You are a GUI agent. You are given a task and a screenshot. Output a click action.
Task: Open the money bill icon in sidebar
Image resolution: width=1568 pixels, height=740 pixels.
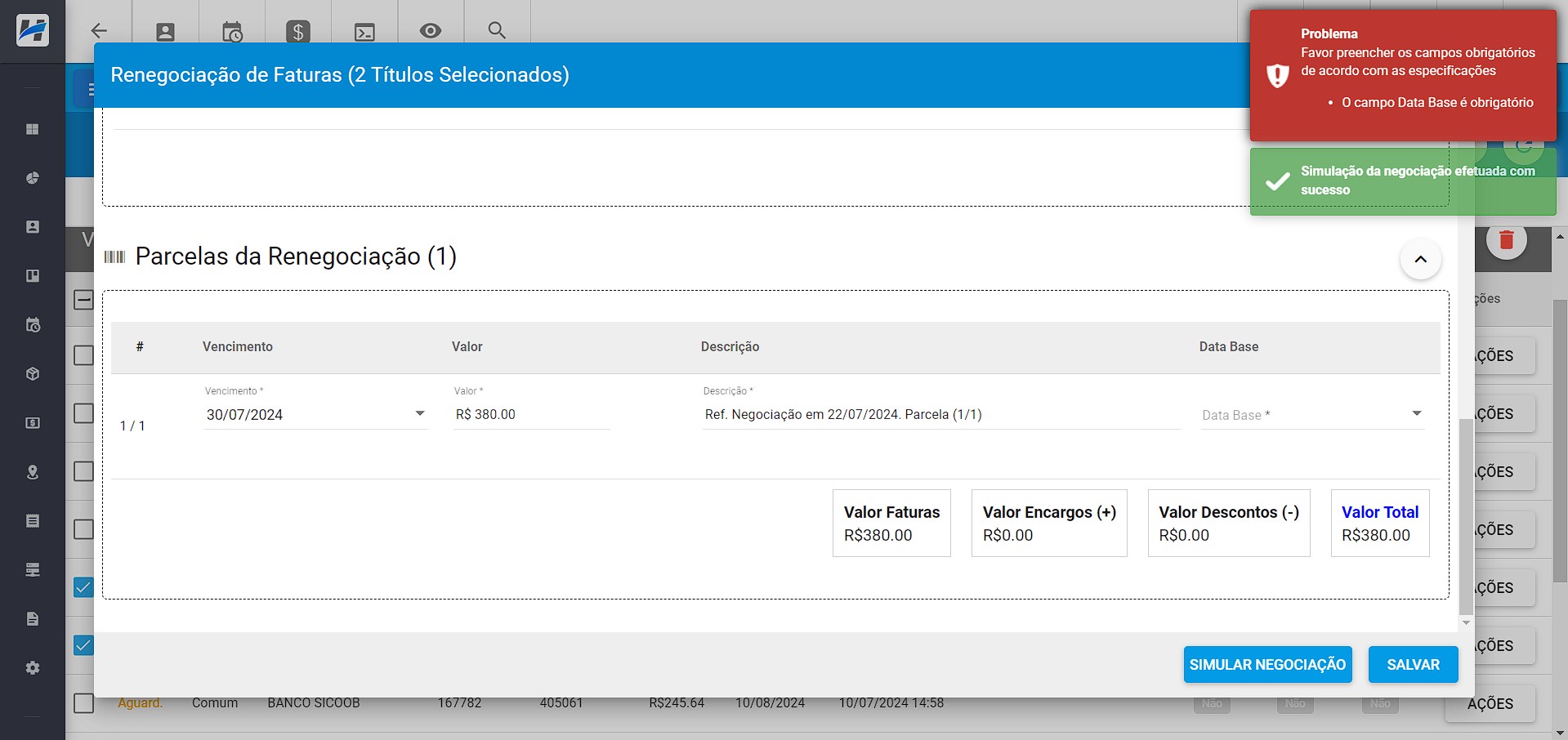(33, 423)
